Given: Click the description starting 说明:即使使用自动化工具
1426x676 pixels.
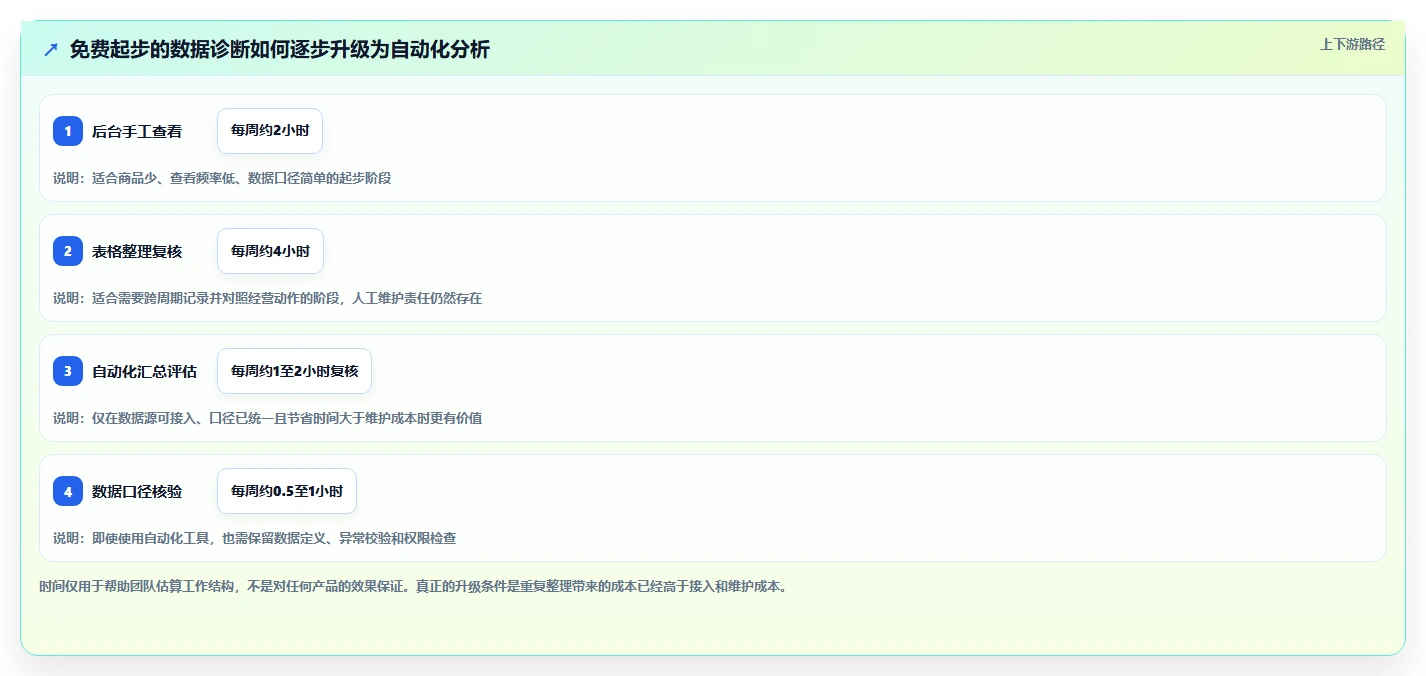Looking at the screenshot, I should pyautogui.click(x=255, y=538).
